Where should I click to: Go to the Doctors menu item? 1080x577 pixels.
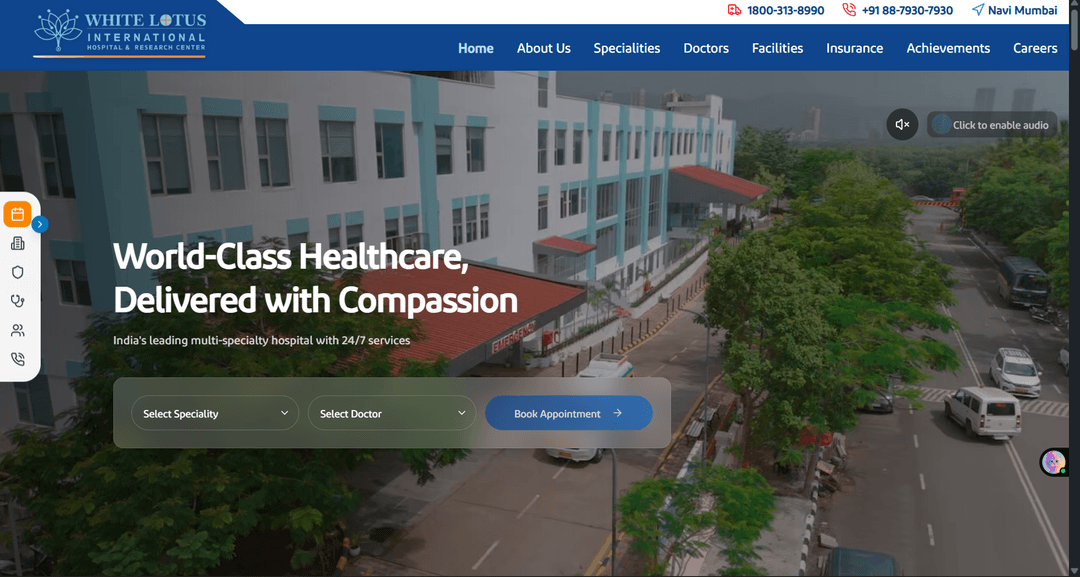[706, 48]
